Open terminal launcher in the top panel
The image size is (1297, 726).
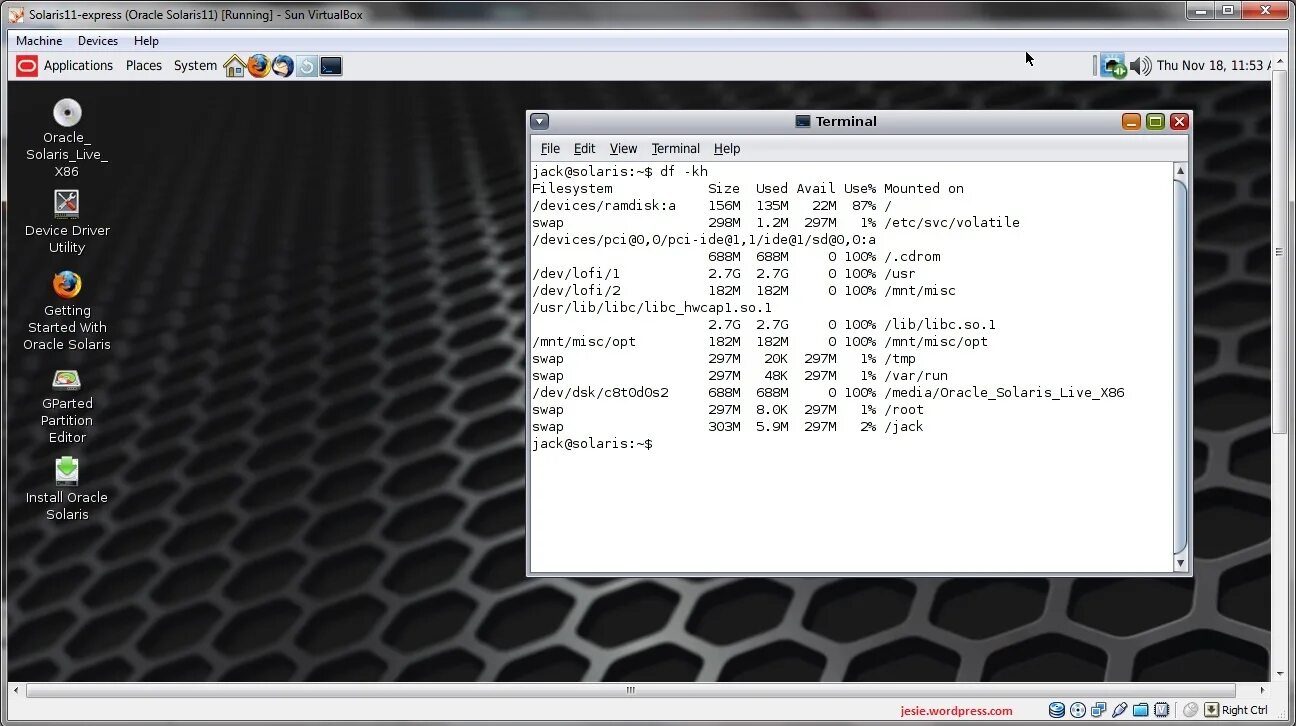click(x=331, y=66)
